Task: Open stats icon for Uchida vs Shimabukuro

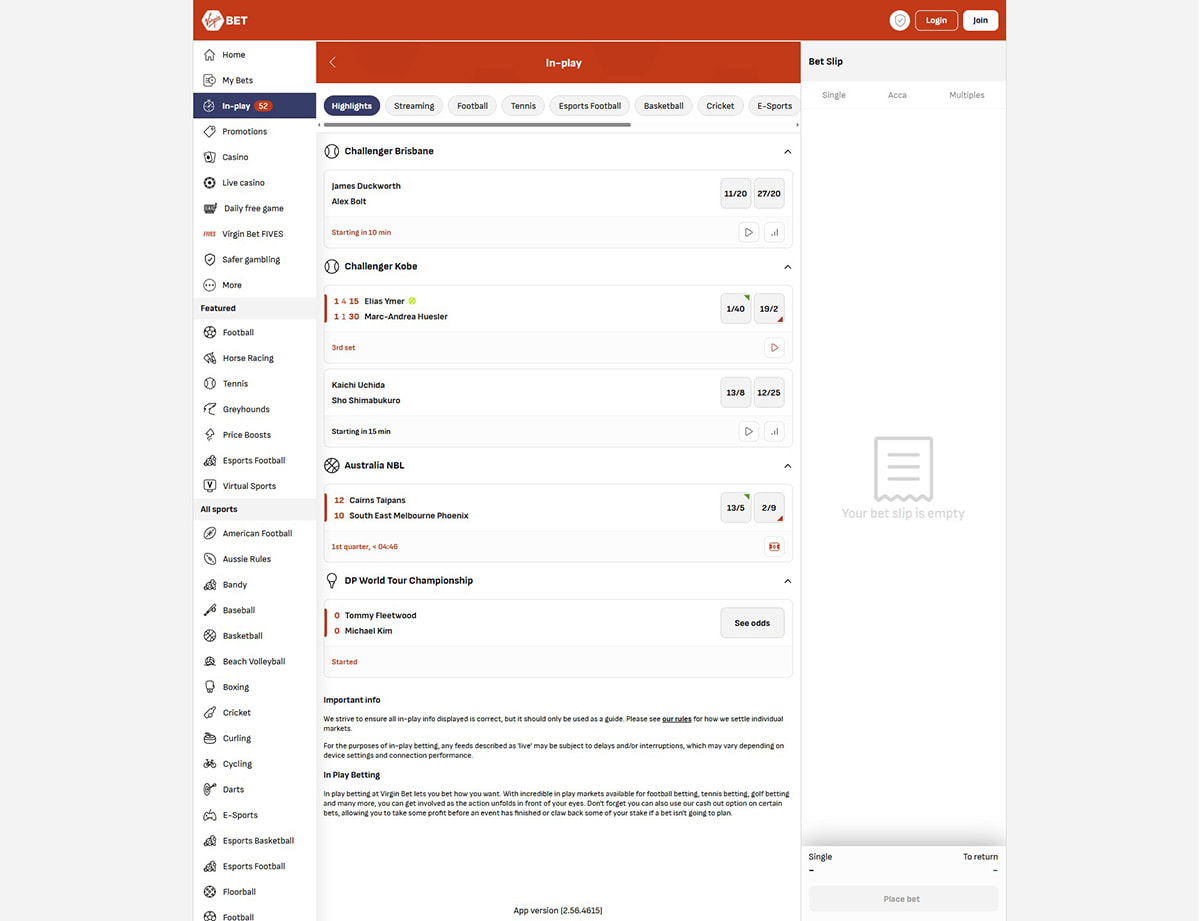Action: [x=773, y=432]
